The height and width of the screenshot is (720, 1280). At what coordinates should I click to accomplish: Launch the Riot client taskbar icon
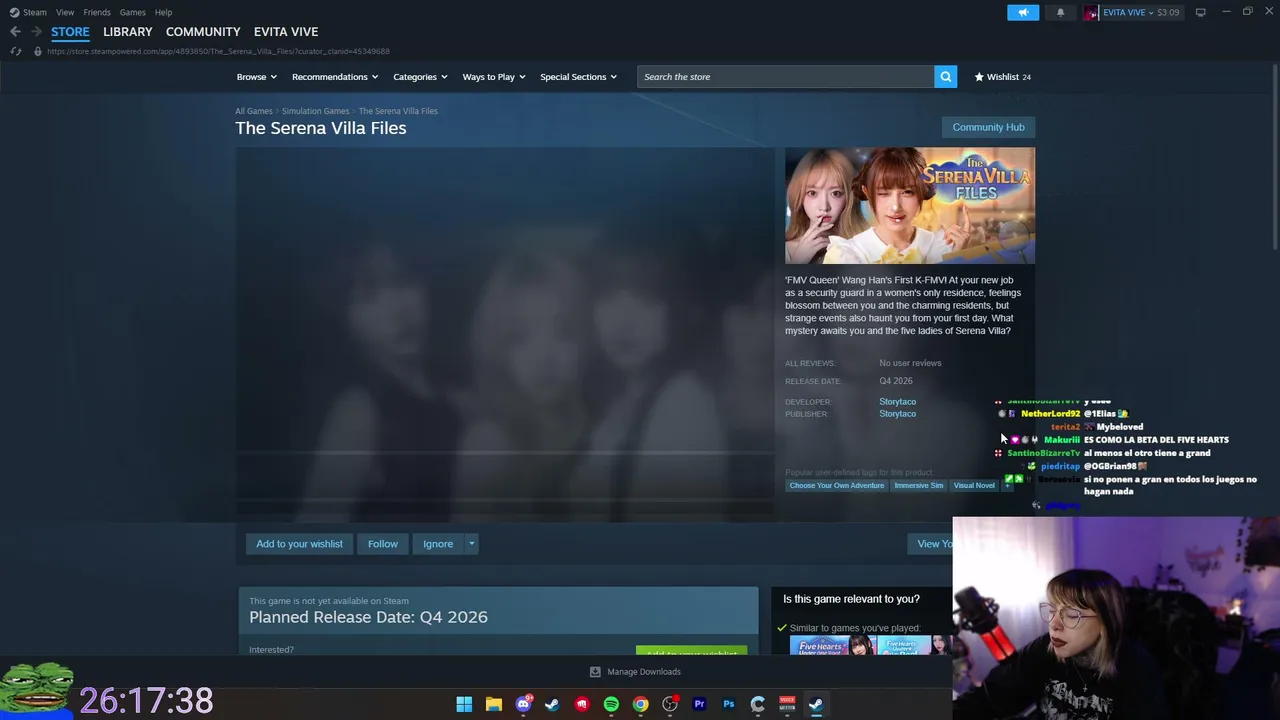pos(582,704)
